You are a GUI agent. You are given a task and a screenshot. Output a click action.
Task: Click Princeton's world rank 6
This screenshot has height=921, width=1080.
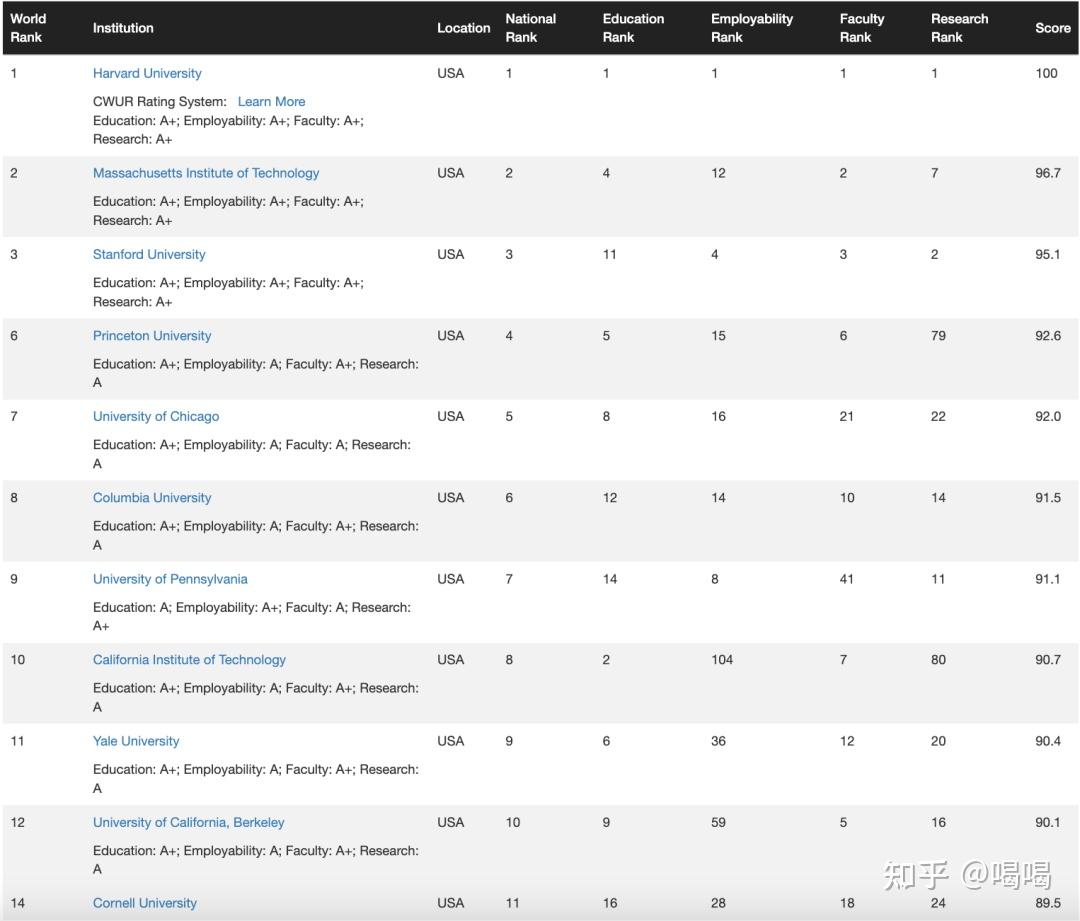14,335
